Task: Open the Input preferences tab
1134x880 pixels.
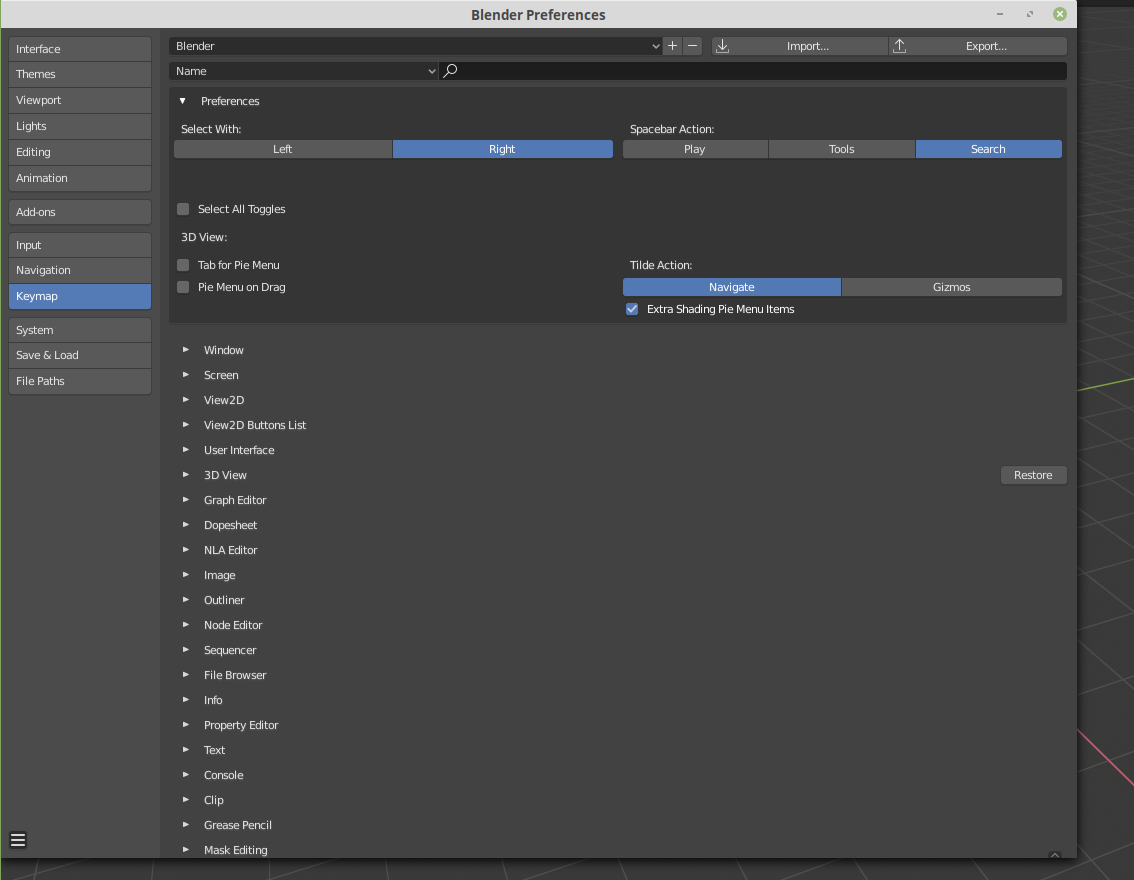Action: coord(80,245)
